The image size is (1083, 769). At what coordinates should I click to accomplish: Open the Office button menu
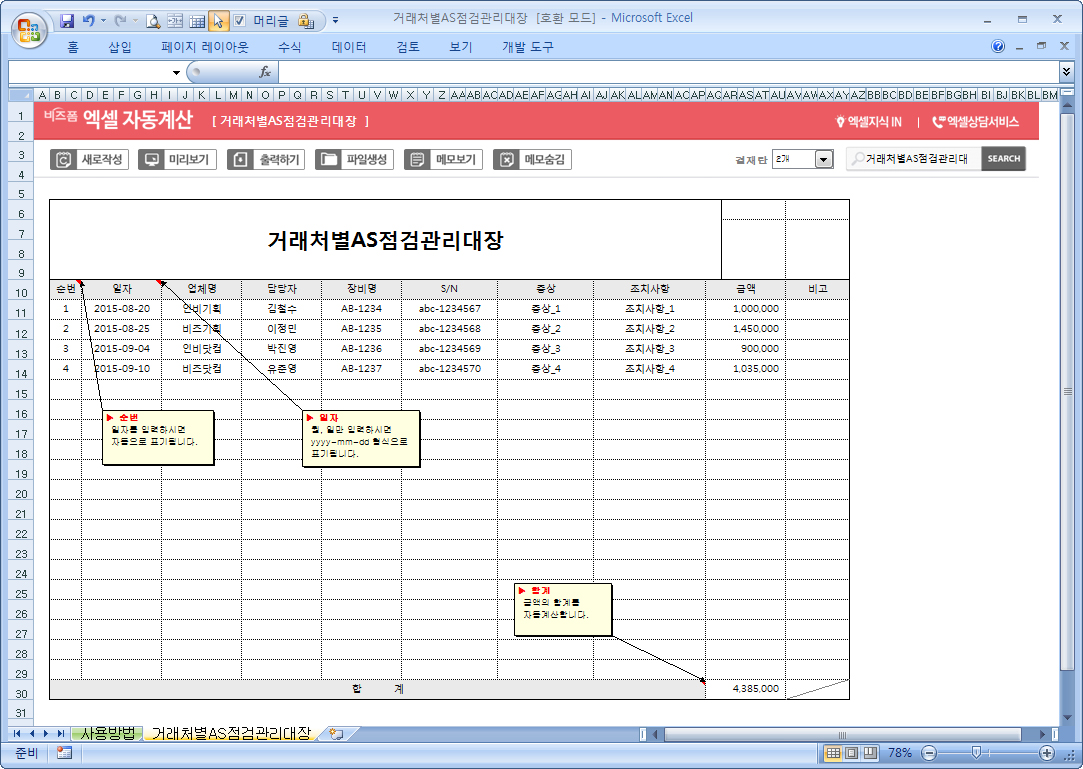click(29, 30)
